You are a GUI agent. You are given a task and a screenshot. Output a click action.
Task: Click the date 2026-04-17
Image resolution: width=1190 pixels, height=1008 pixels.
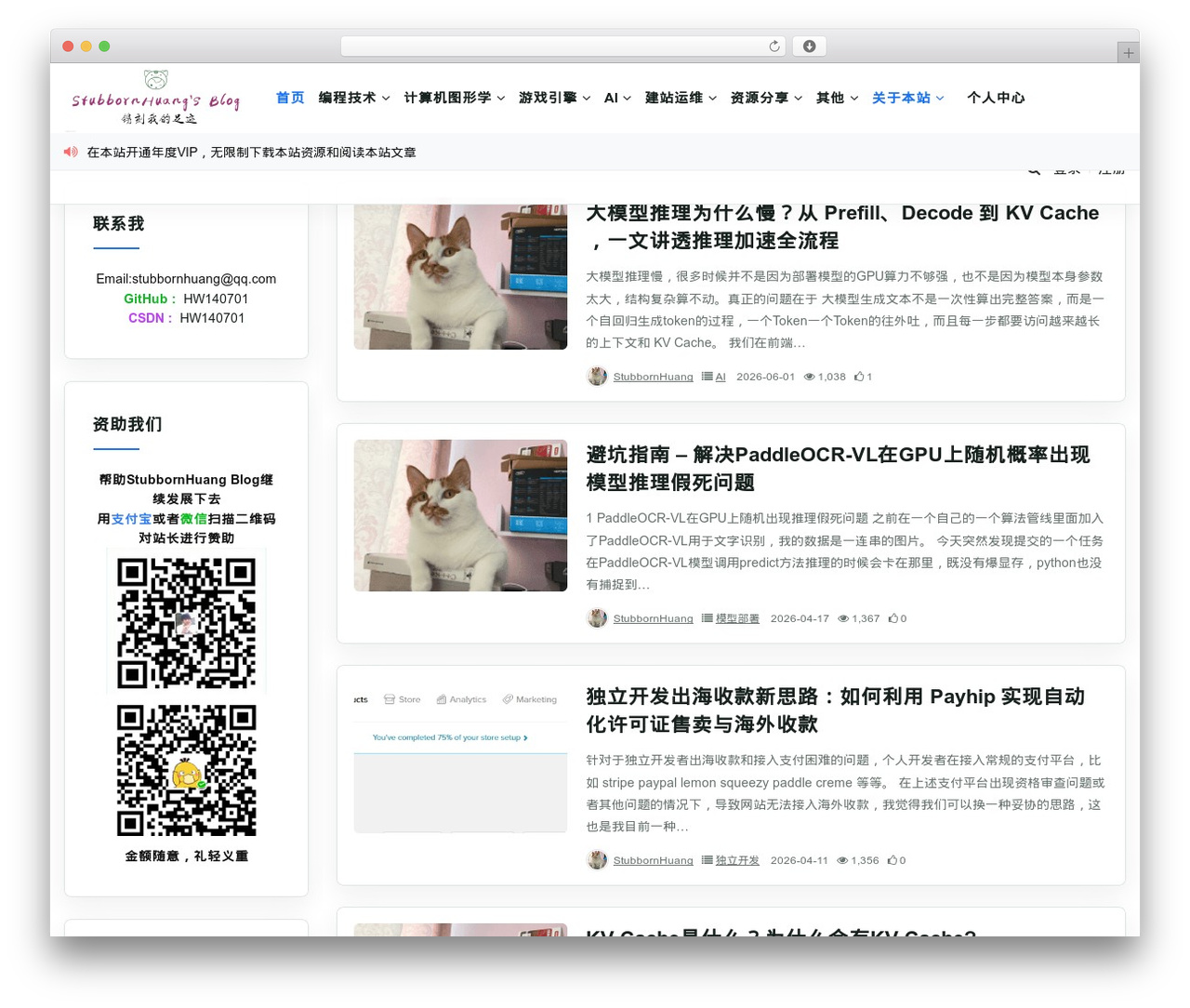tap(800, 618)
